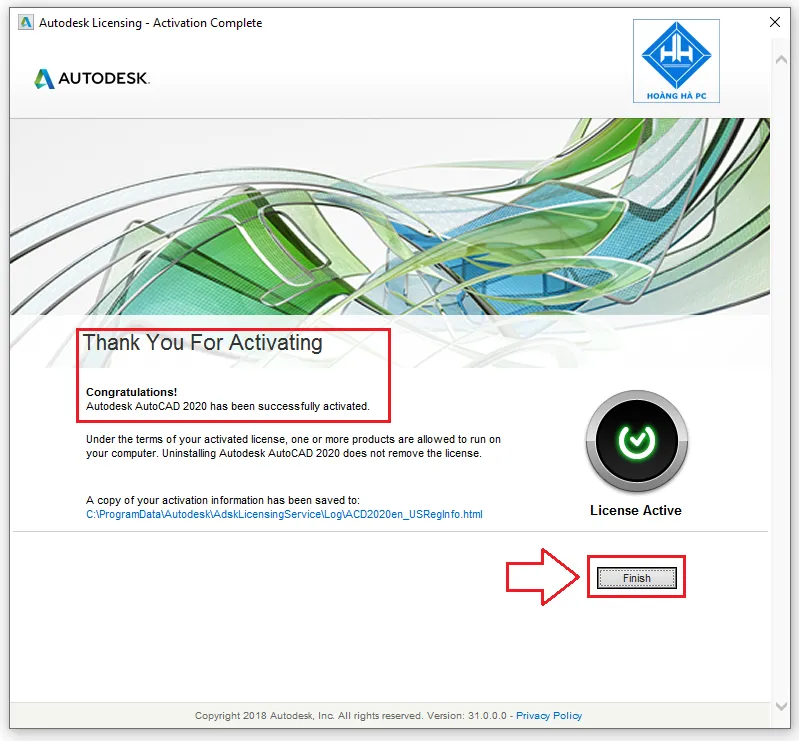Click the Hoàng Hà PC logo
The width and height of the screenshot is (799, 741).
(x=675, y=60)
